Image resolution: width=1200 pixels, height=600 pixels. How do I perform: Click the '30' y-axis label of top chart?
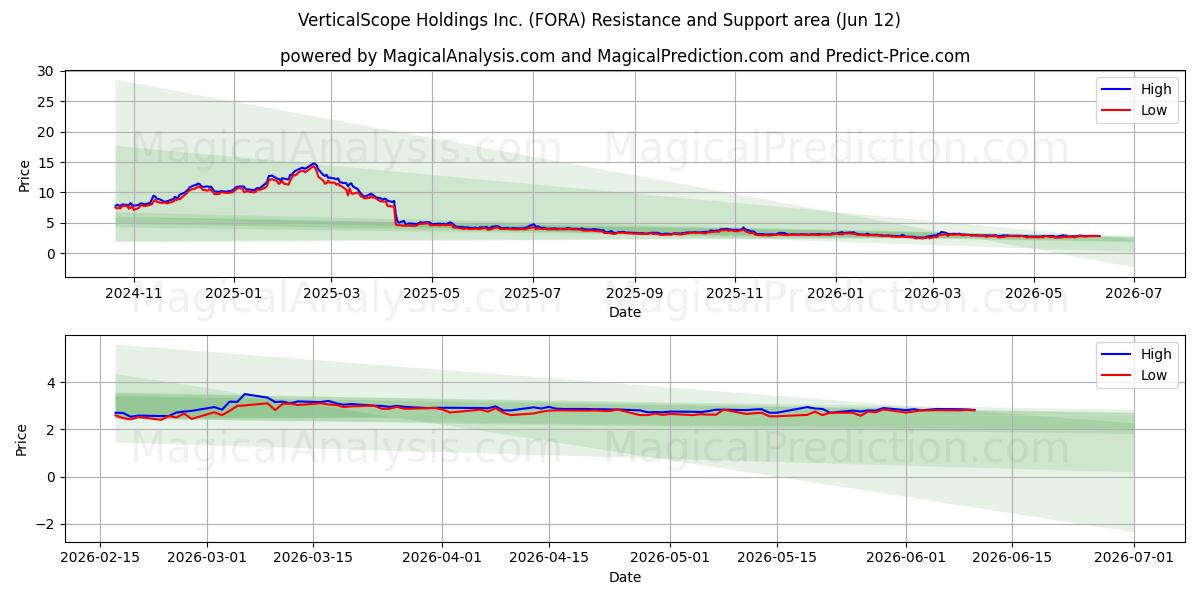pos(45,71)
